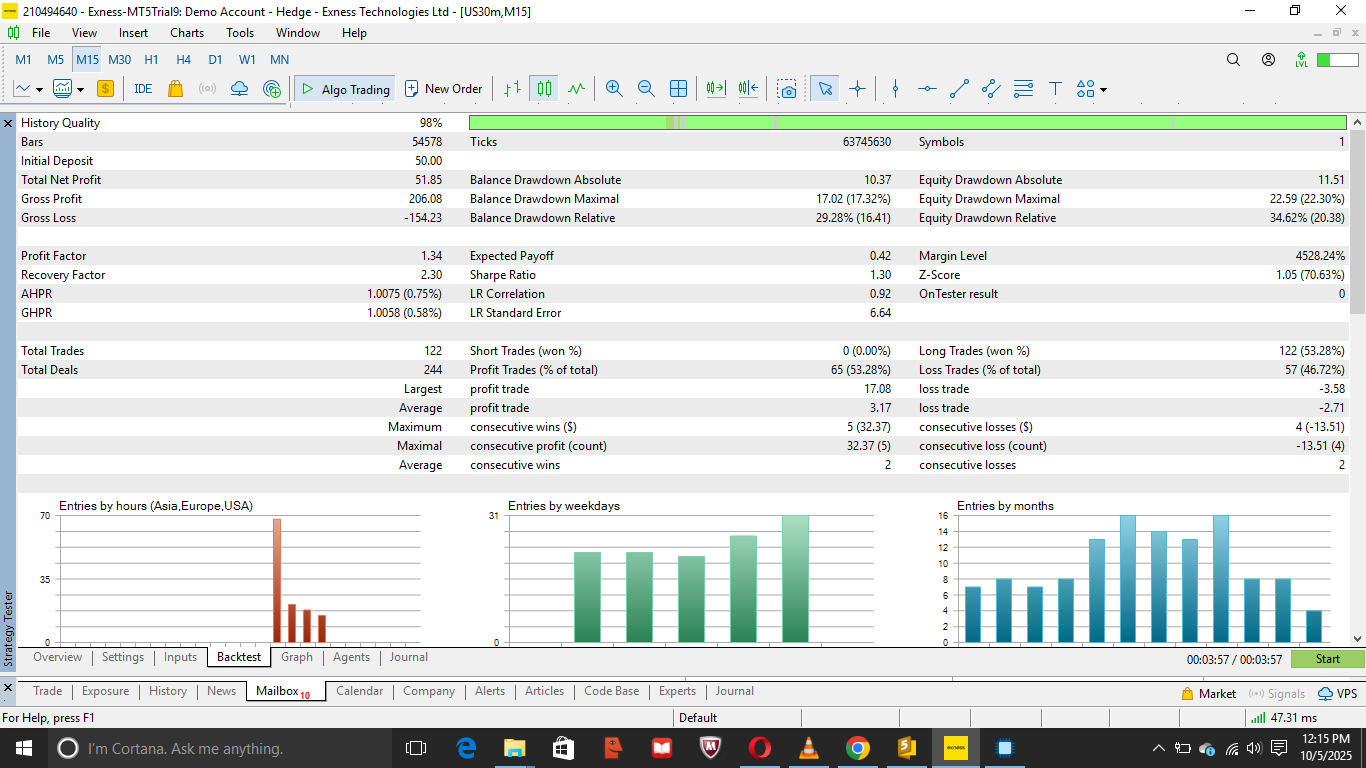Viewport: 1366px width, 768px height.
Task: Select the crosshair cursor tool
Action: (x=857, y=88)
